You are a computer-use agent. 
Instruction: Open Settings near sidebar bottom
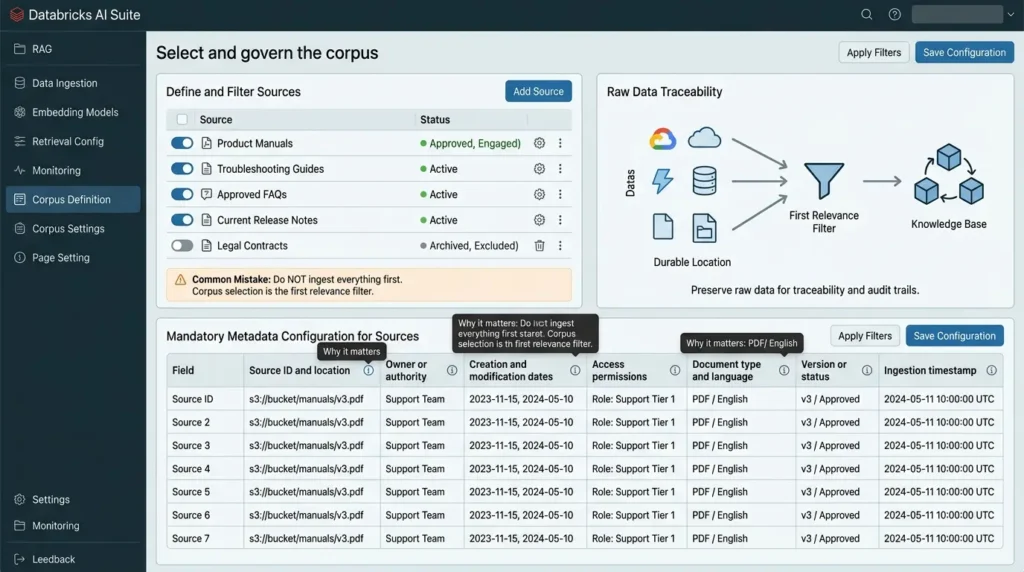(x=73, y=500)
